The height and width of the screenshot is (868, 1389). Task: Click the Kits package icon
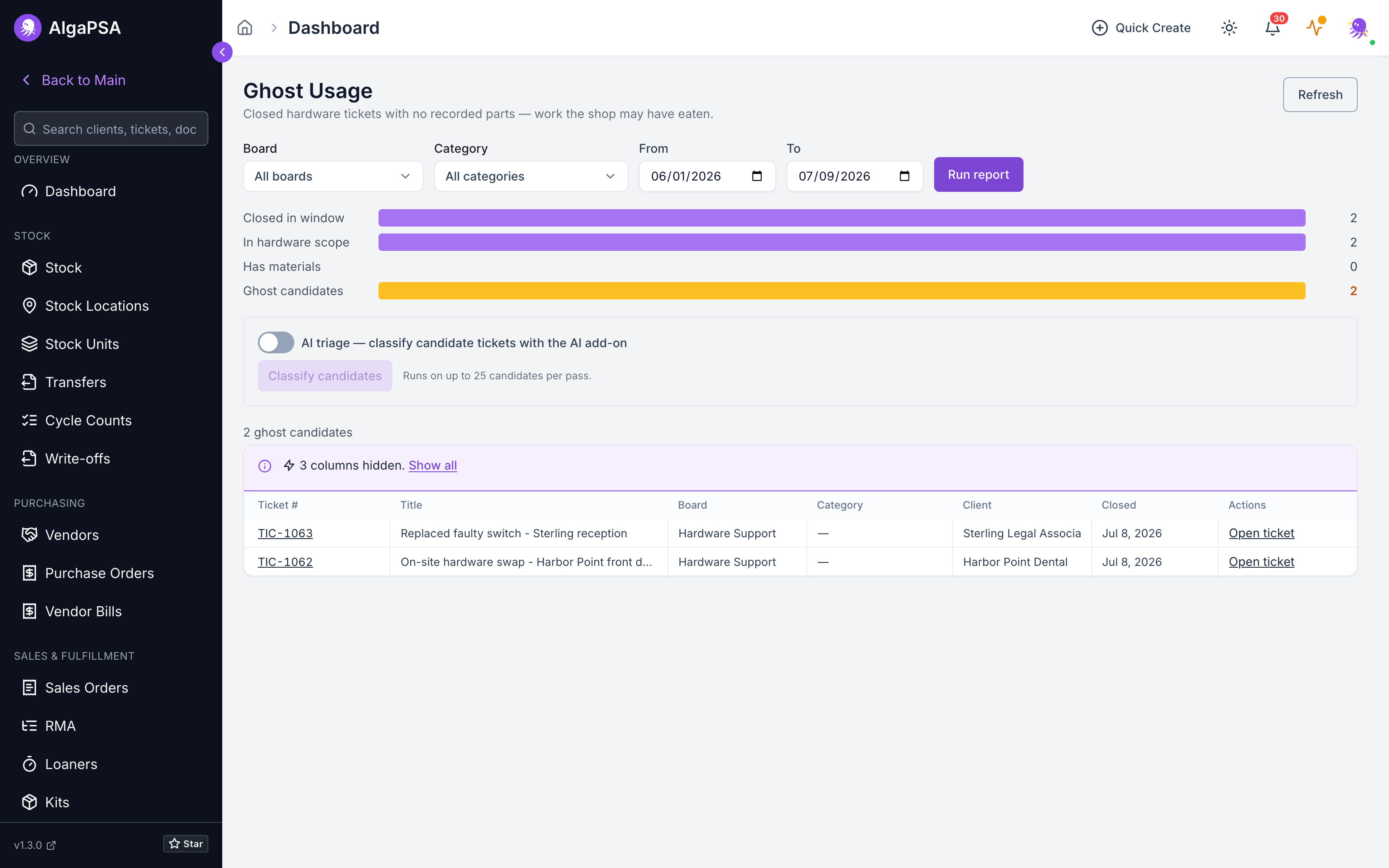tap(29, 802)
